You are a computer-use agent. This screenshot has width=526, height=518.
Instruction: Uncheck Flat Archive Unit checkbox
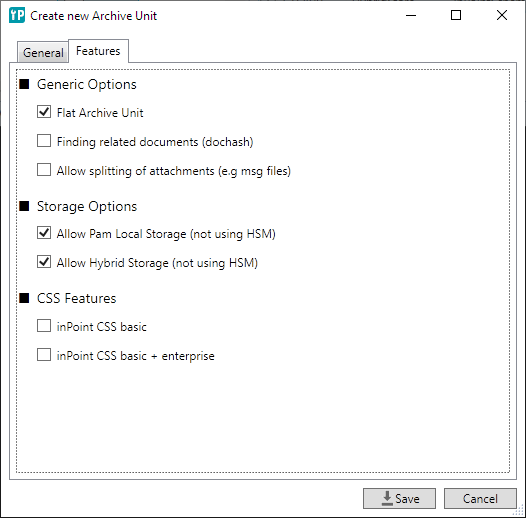pyautogui.click(x=44, y=112)
